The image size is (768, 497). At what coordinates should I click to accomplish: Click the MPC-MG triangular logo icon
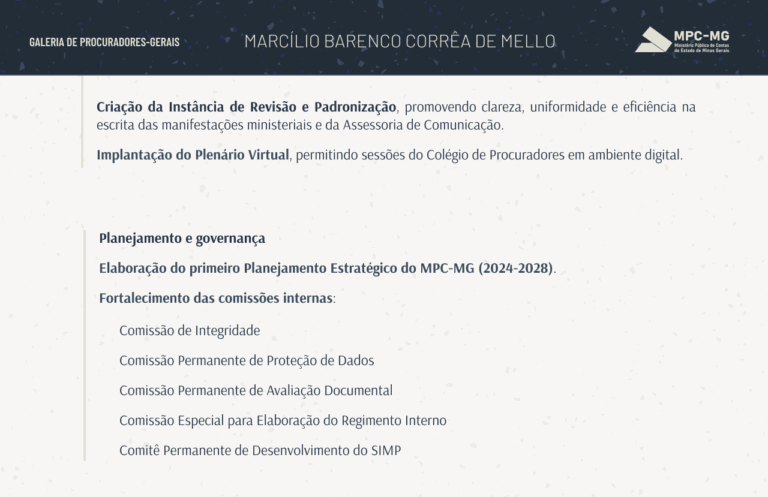tap(652, 40)
